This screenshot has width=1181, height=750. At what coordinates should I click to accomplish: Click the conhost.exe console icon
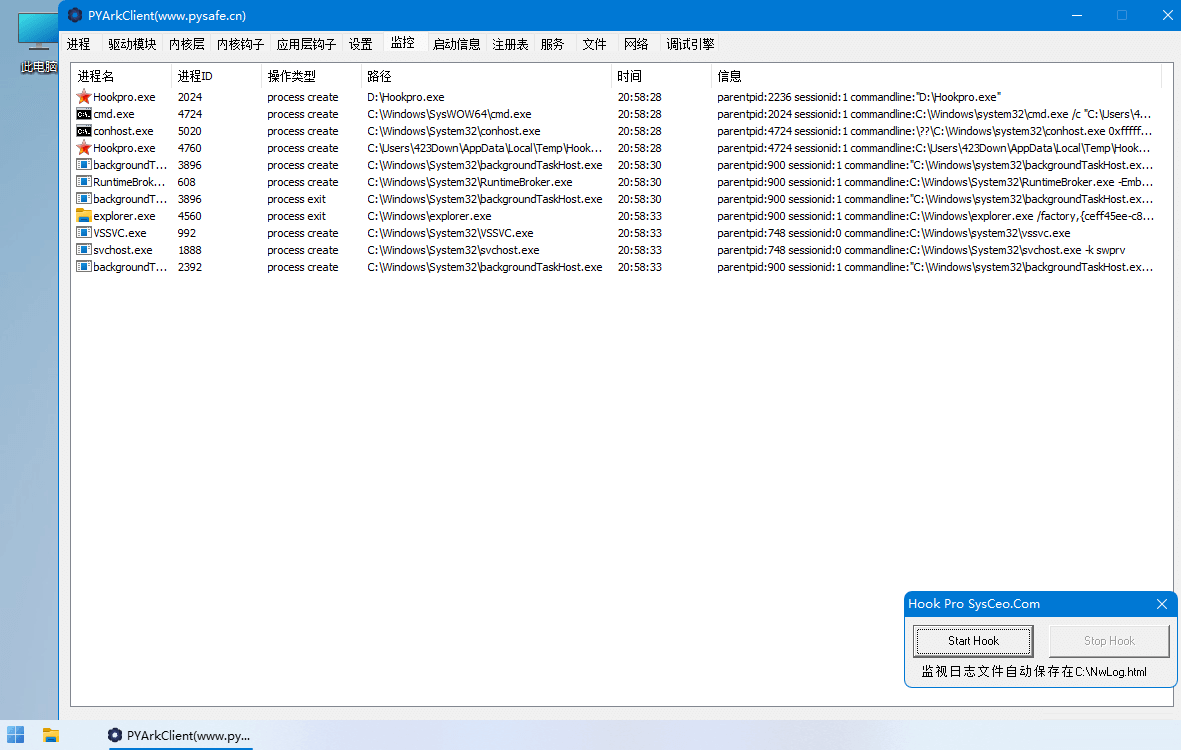pyautogui.click(x=84, y=131)
